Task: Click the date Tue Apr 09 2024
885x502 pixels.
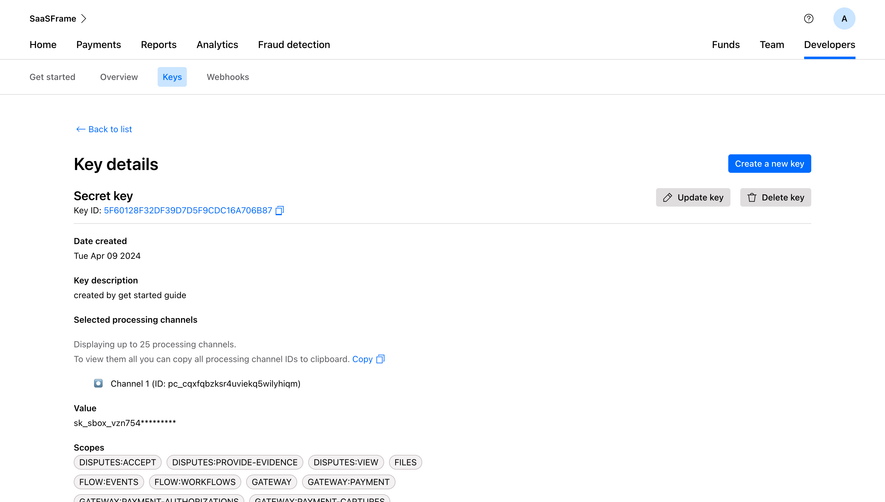Action: coord(107,256)
